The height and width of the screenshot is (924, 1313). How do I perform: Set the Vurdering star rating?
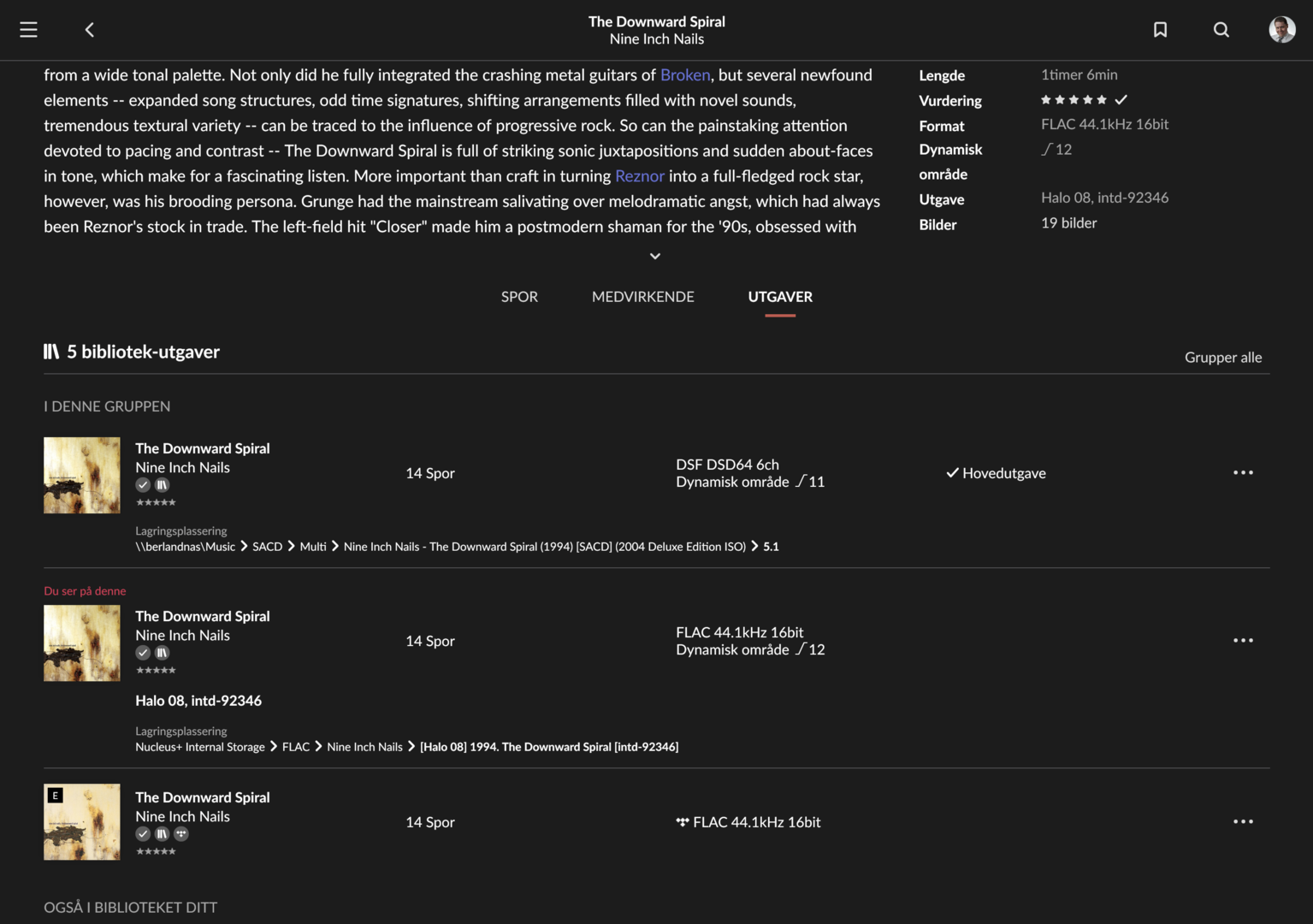point(1073,100)
